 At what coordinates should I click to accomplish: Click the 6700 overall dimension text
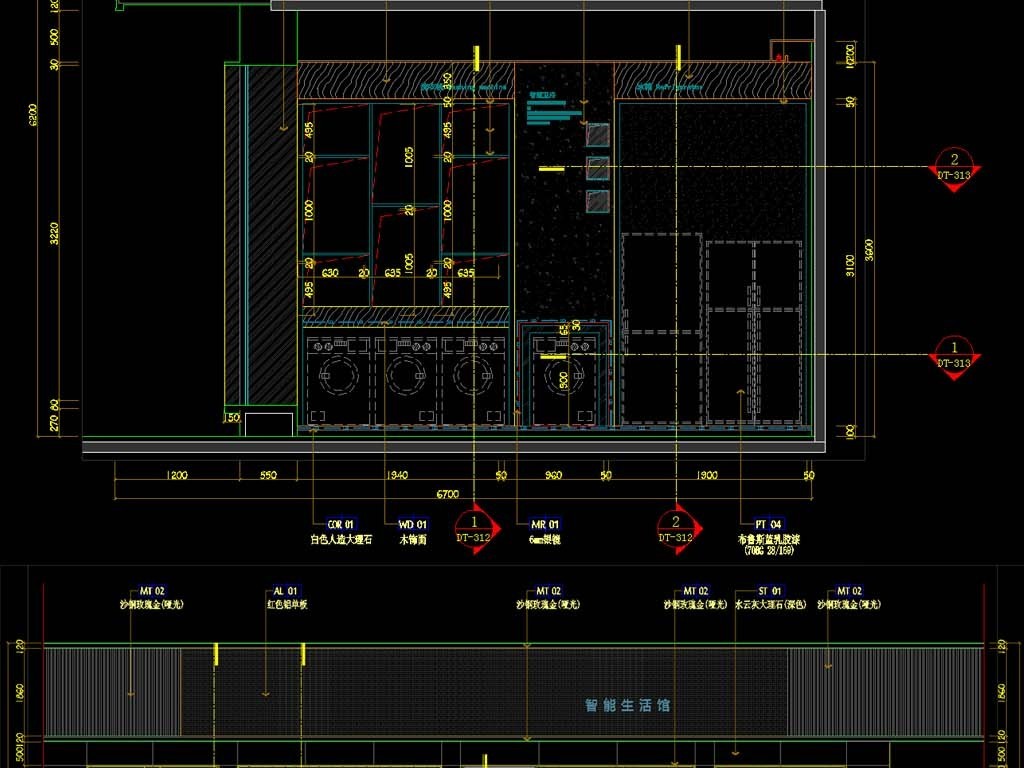click(x=448, y=494)
